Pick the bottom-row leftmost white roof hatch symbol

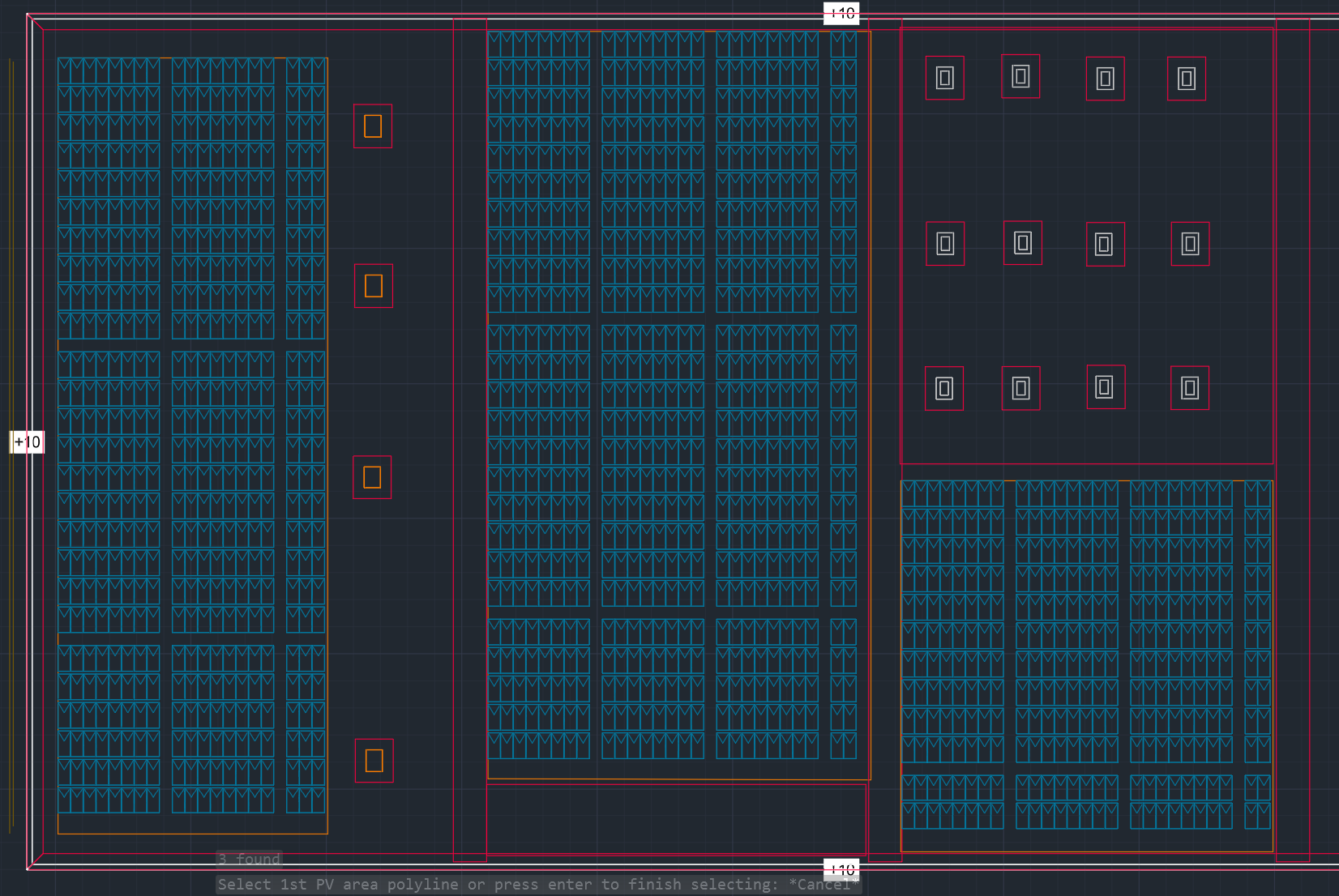tap(944, 390)
